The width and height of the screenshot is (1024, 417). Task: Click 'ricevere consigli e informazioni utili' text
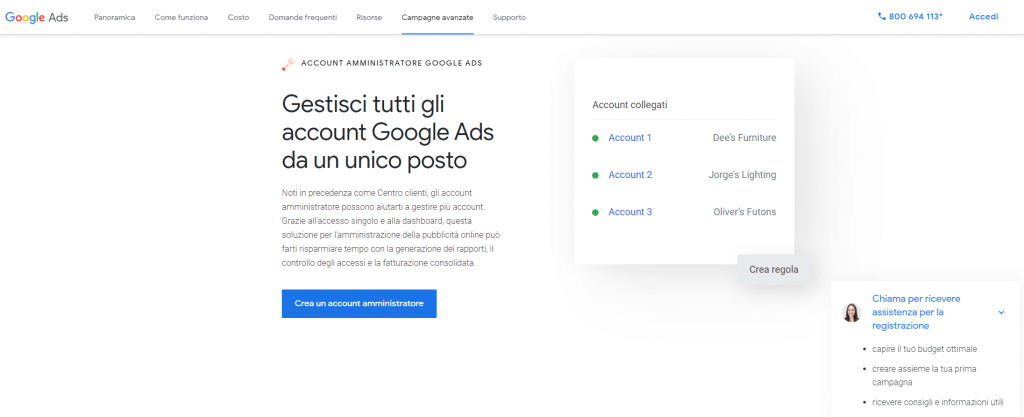click(938, 402)
